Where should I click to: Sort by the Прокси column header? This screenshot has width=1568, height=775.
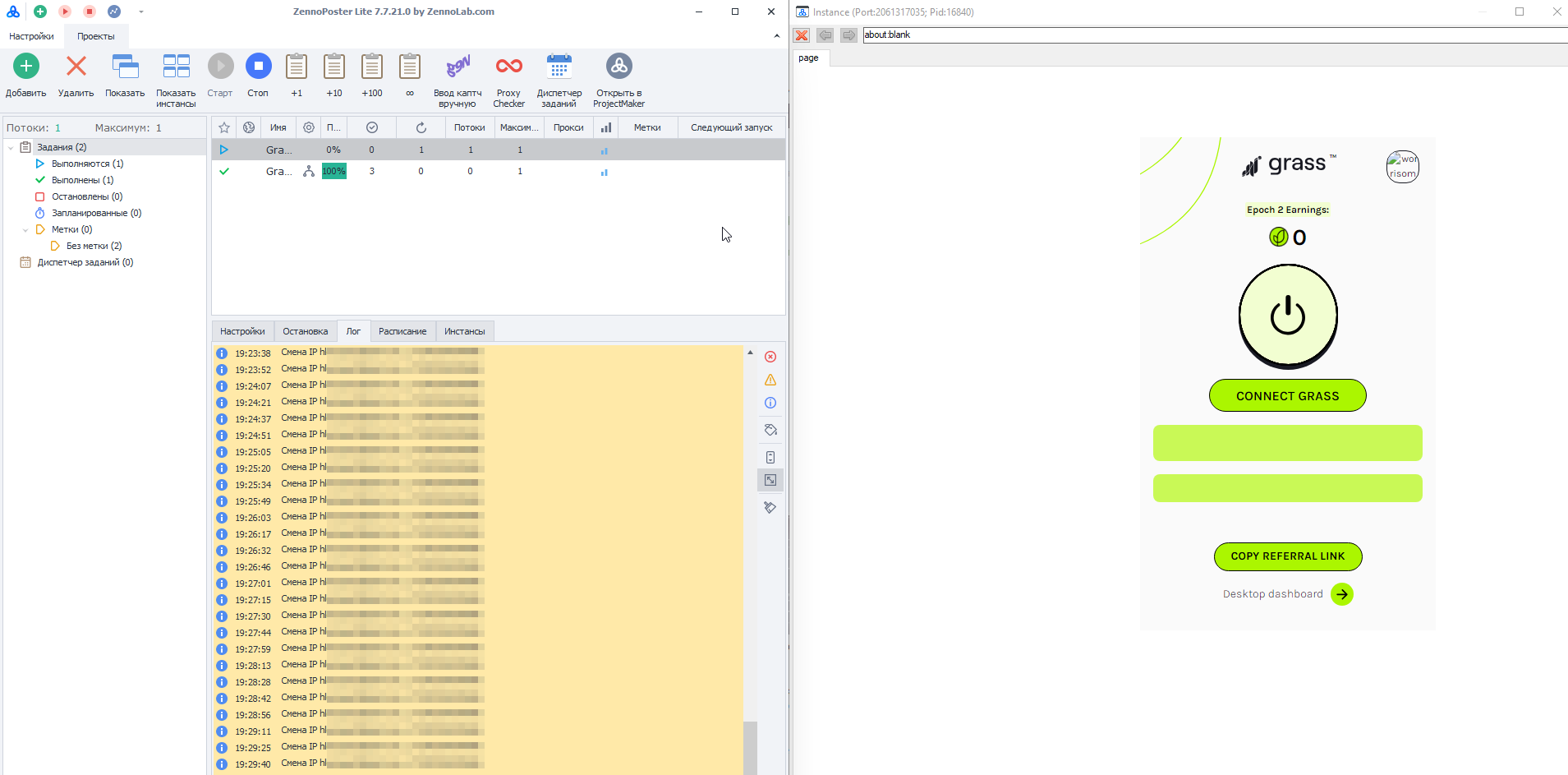pos(568,127)
